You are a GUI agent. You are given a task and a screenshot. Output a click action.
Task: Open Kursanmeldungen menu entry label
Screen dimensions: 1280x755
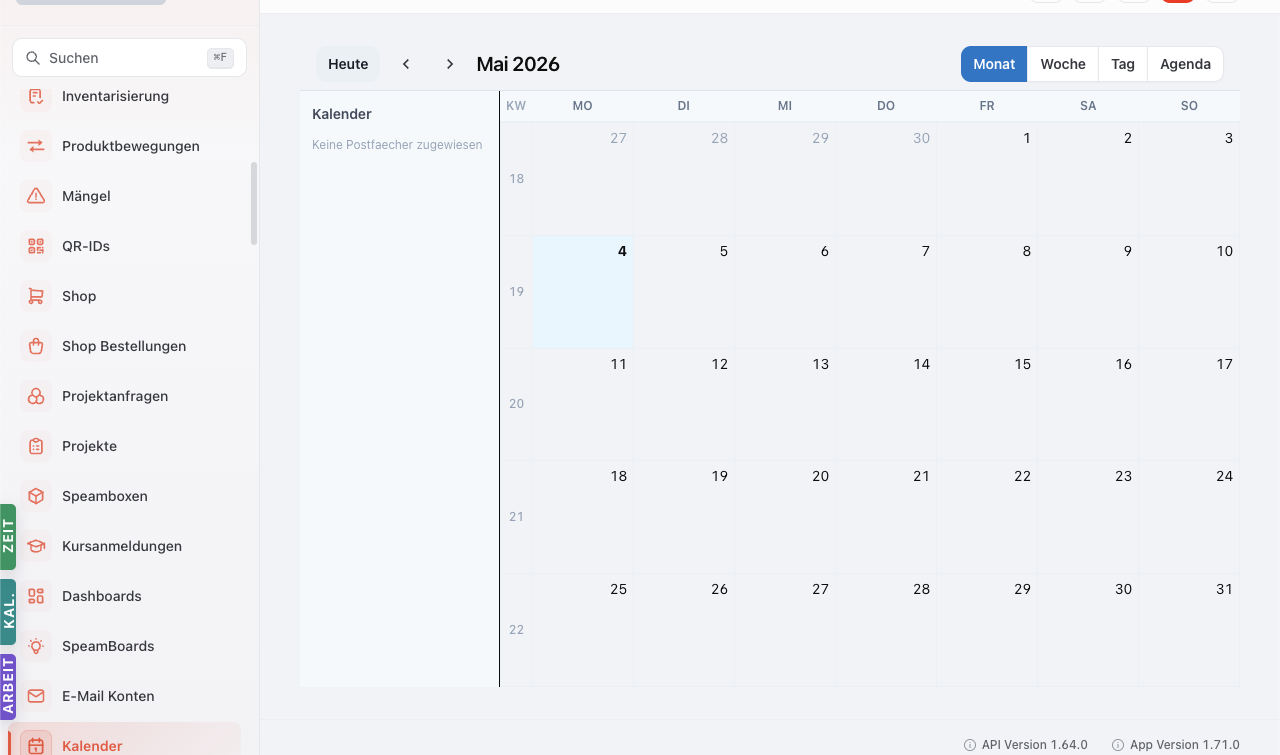[x=122, y=546]
